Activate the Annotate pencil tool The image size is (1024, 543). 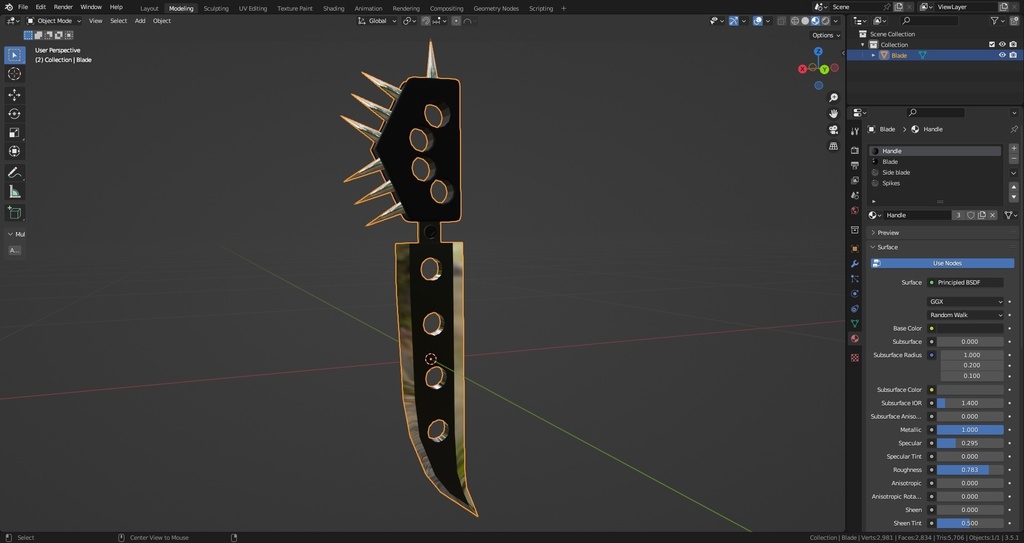14,173
